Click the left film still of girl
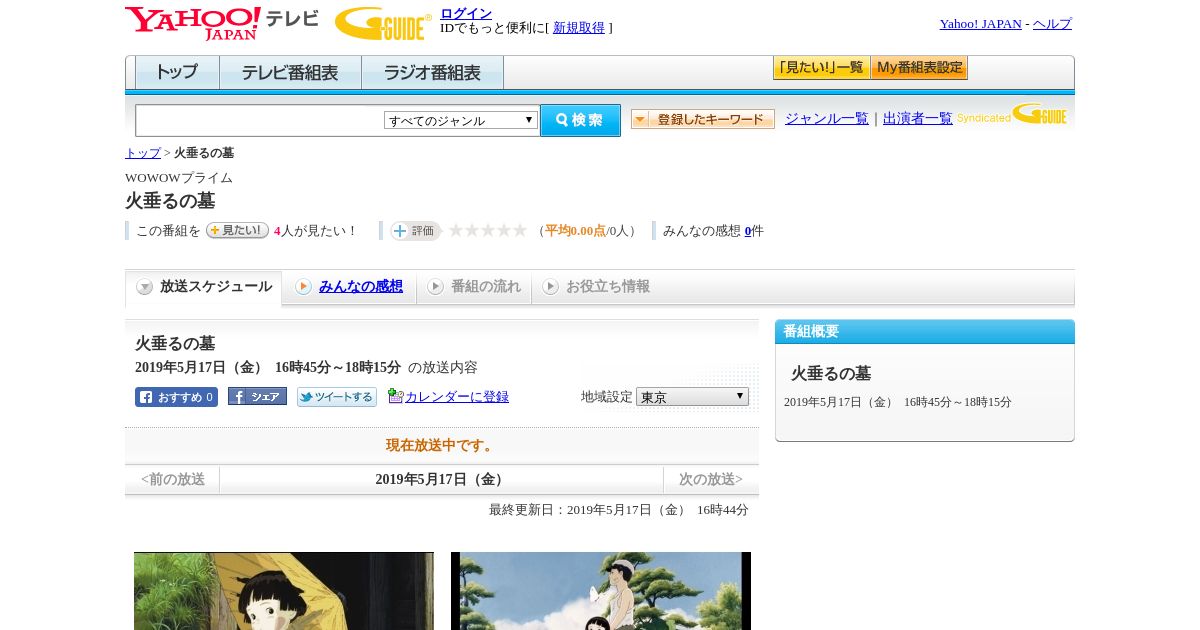This screenshot has height=630, width=1200. tap(284, 591)
